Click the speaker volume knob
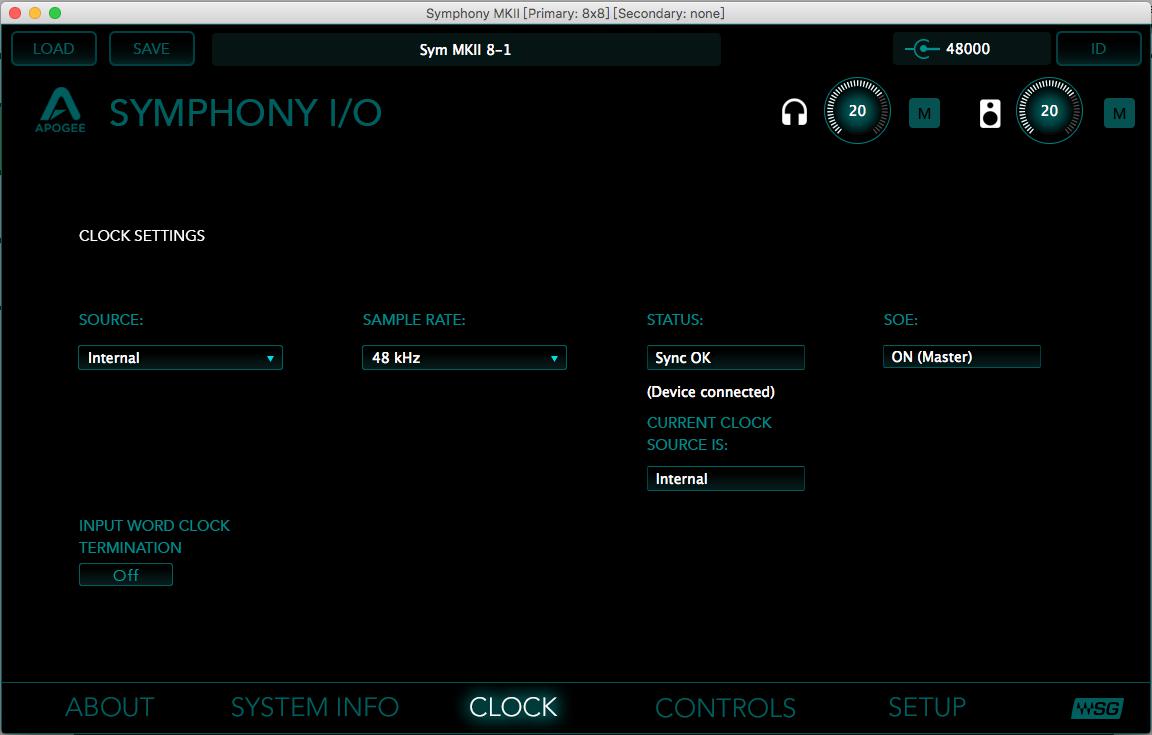1152x735 pixels. tap(1049, 111)
